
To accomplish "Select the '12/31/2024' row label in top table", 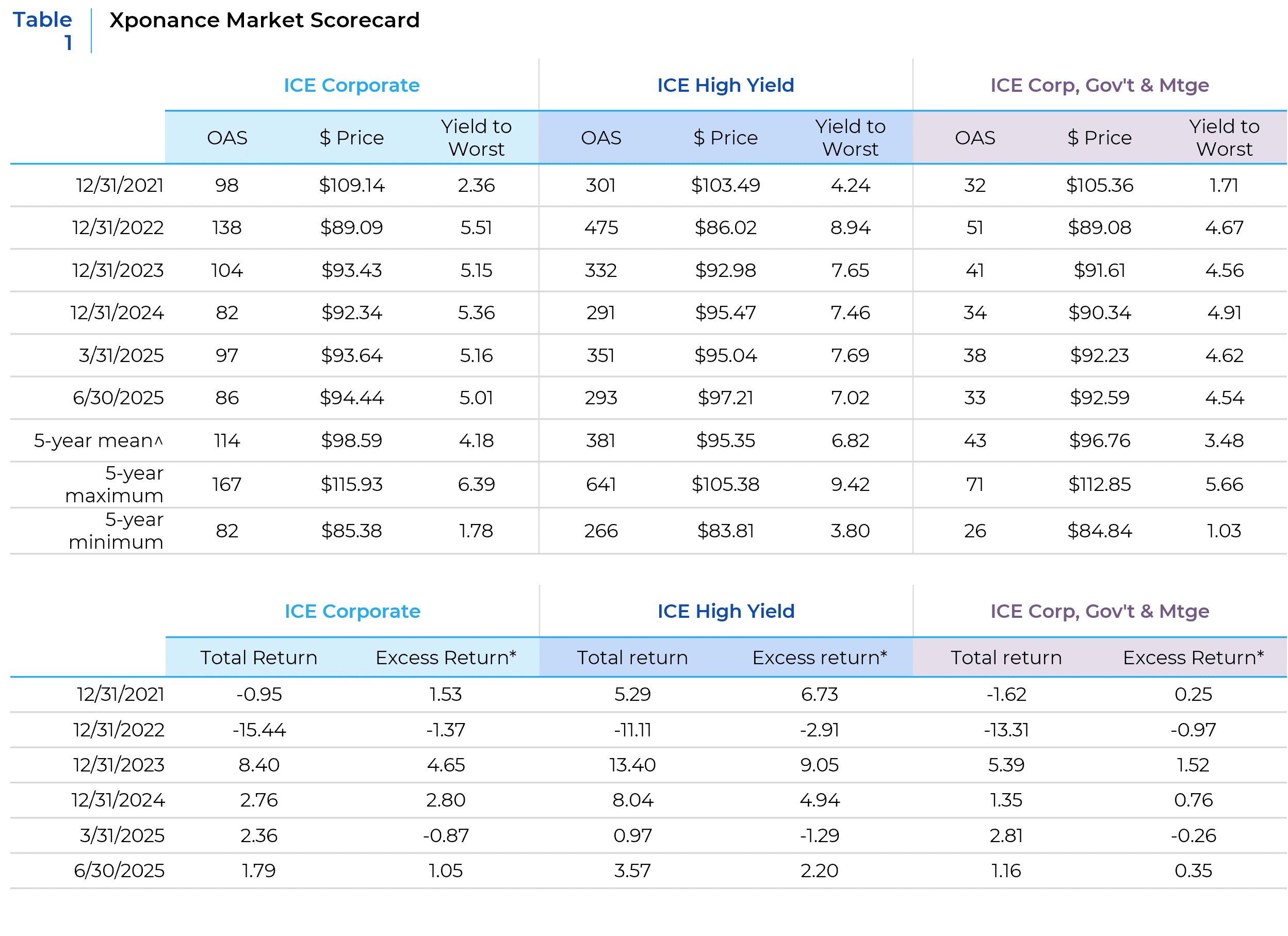I will (x=117, y=313).
